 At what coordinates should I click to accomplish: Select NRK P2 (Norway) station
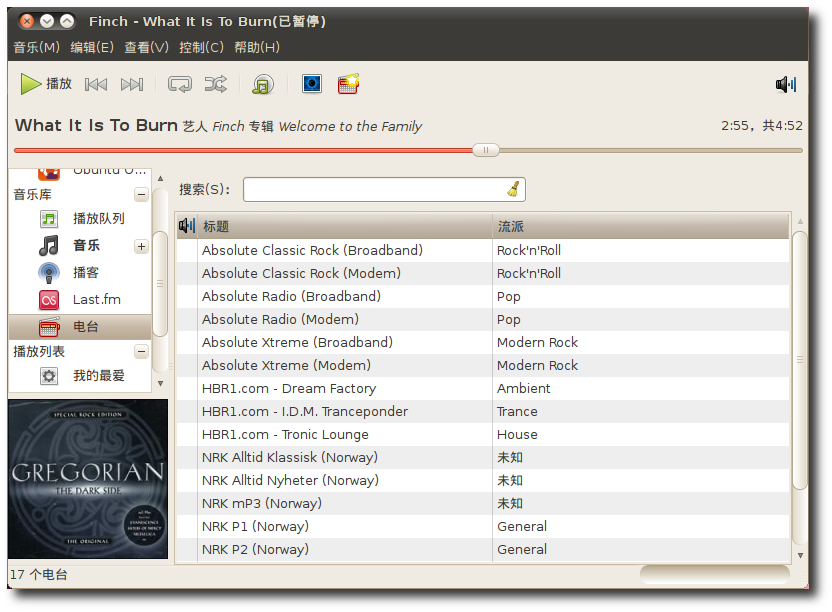pyautogui.click(x=482, y=549)
